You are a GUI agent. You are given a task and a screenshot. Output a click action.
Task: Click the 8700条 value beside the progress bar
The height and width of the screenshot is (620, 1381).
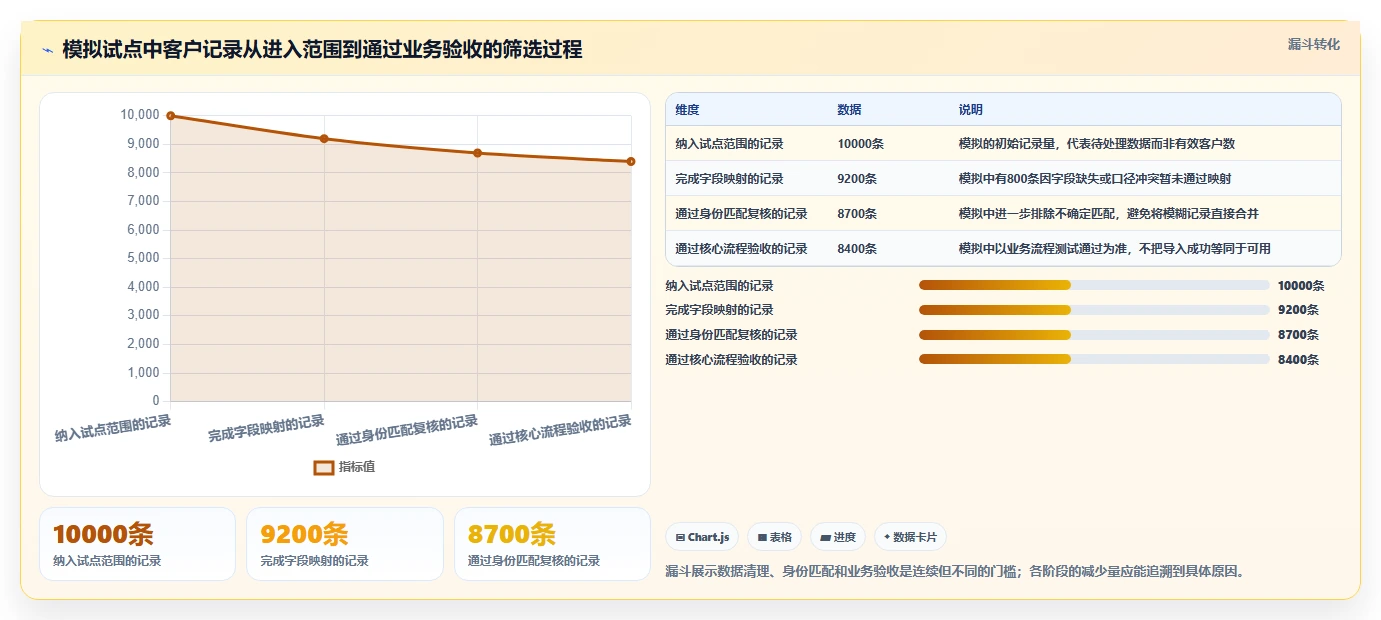click(1298, 335)
